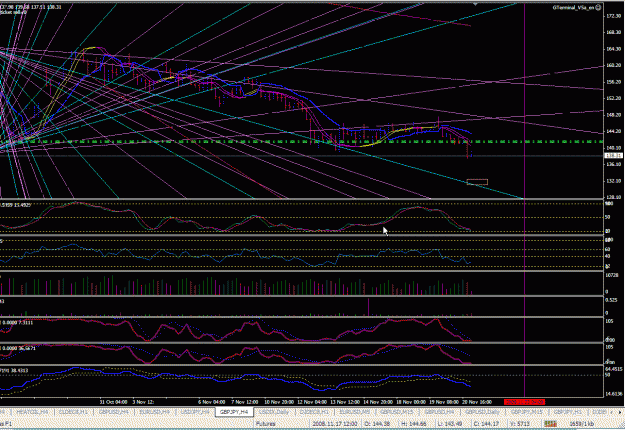
Task: Open the HEATOIL,H4 chart tab
Action: [32, 412]
